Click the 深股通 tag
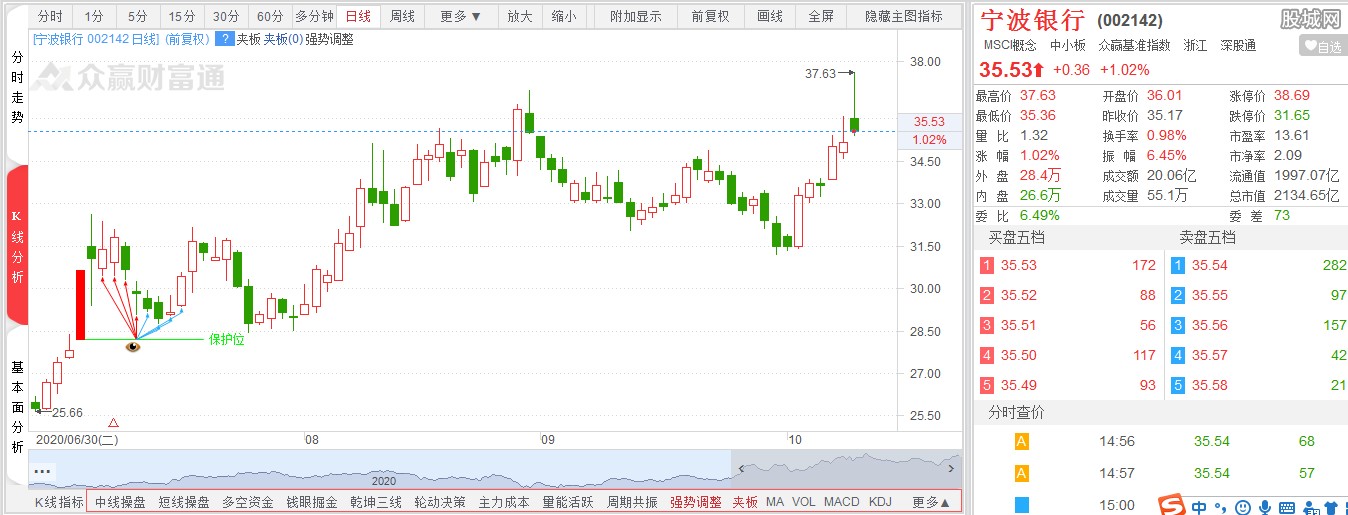The width and height of the screenshot is (1348, 515). pos(1237,46)
